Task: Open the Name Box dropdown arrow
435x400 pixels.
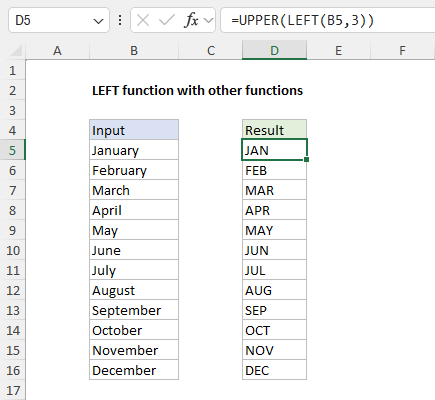Action: pyautogui.click(x=98, y=22)
